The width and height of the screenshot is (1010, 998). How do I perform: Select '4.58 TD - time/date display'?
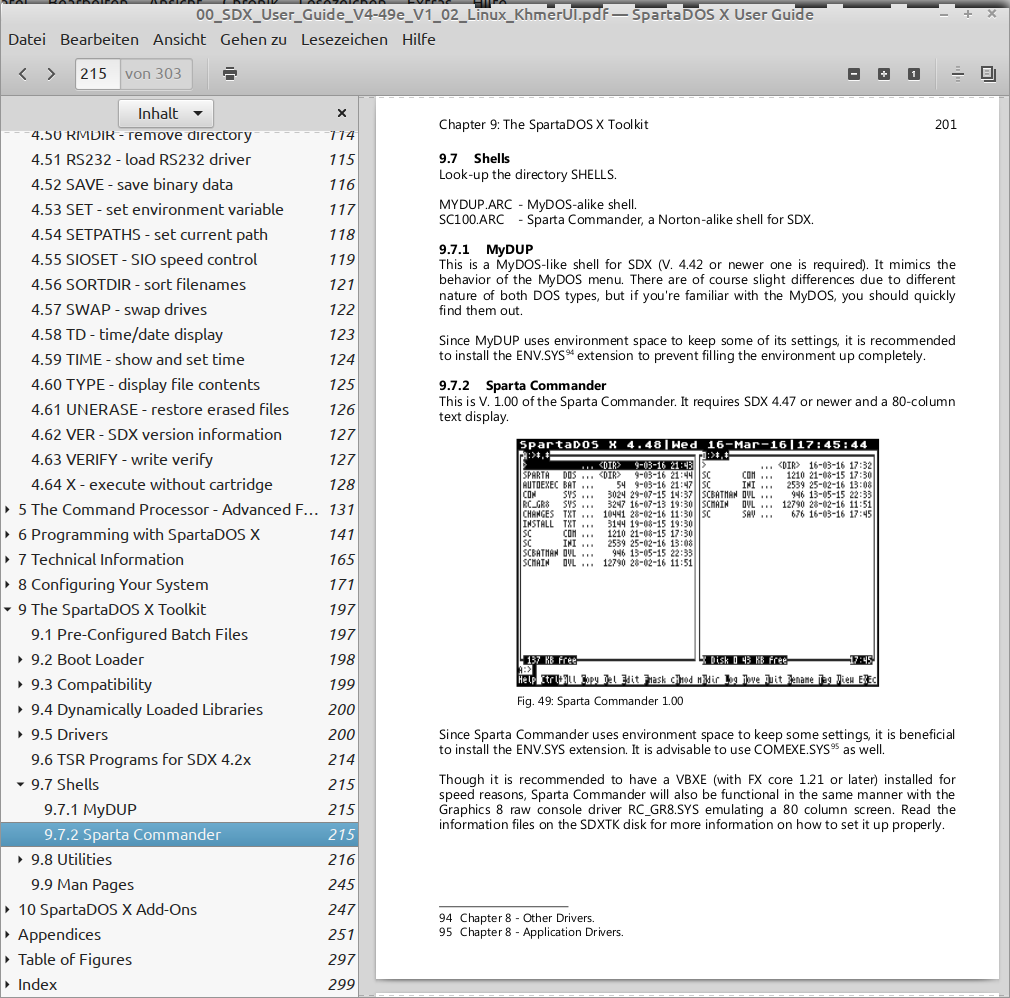click(x=179, y=335)
